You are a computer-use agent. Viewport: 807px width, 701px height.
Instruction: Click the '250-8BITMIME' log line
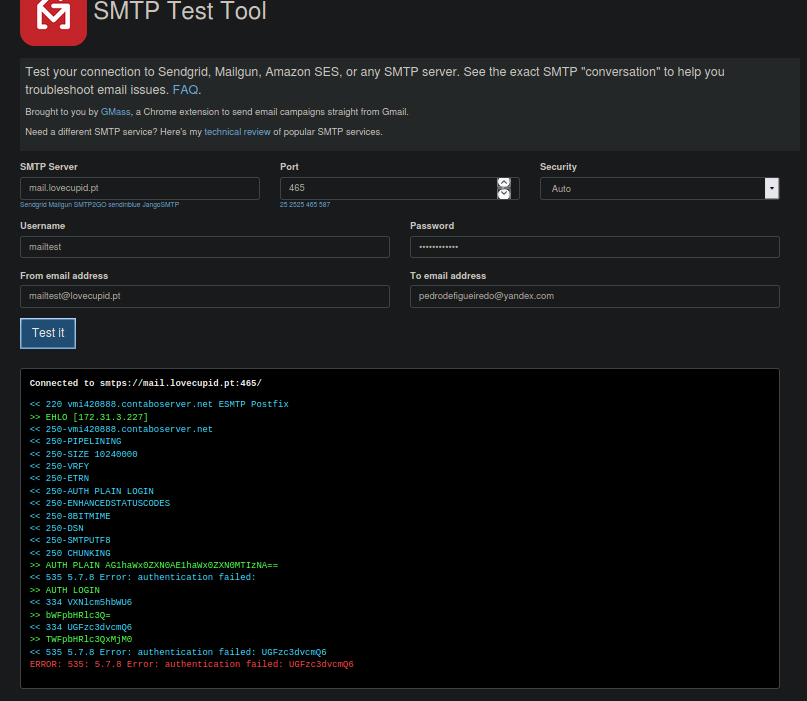[70, 516]
